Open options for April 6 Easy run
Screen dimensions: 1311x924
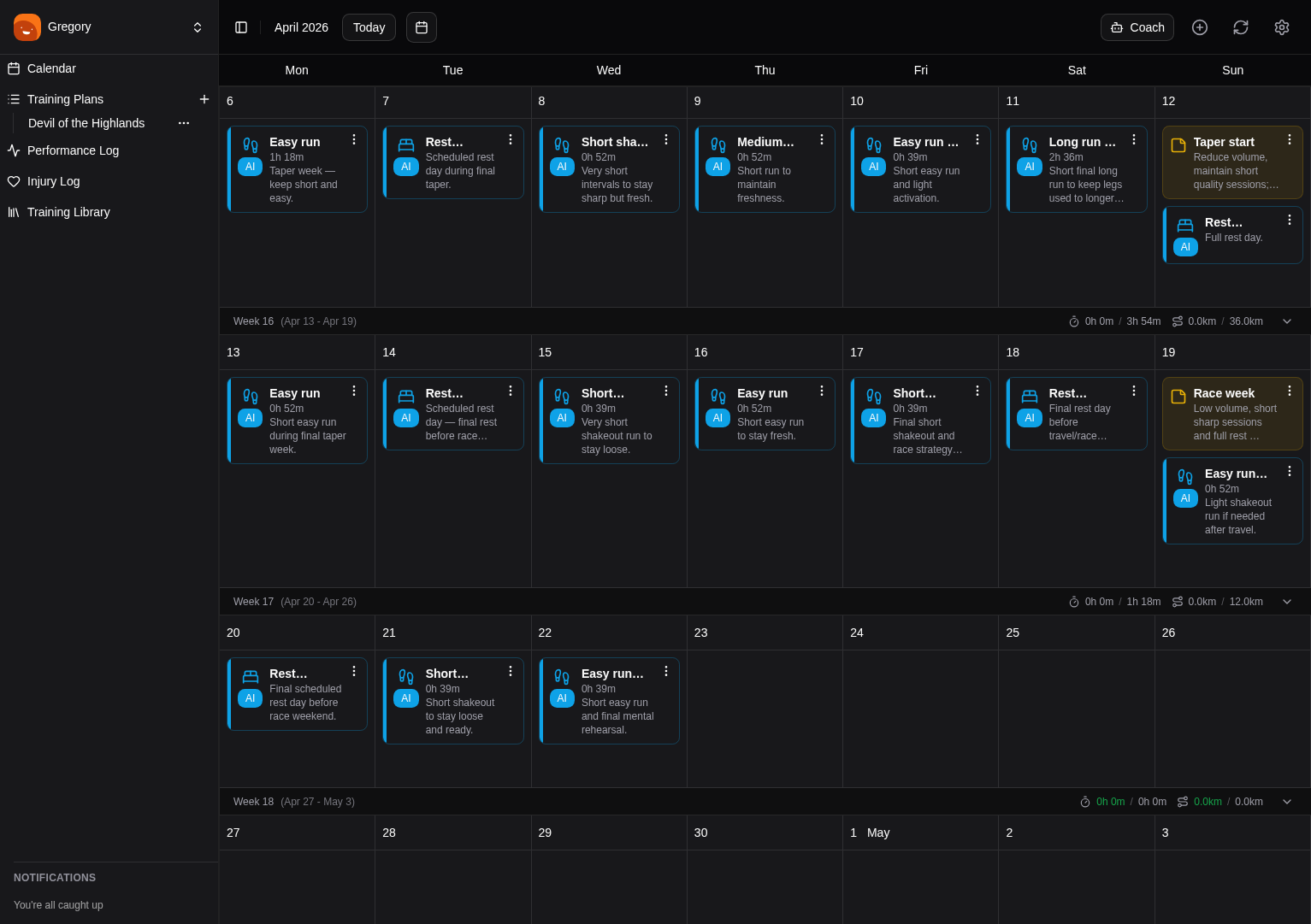coord(354,139)
